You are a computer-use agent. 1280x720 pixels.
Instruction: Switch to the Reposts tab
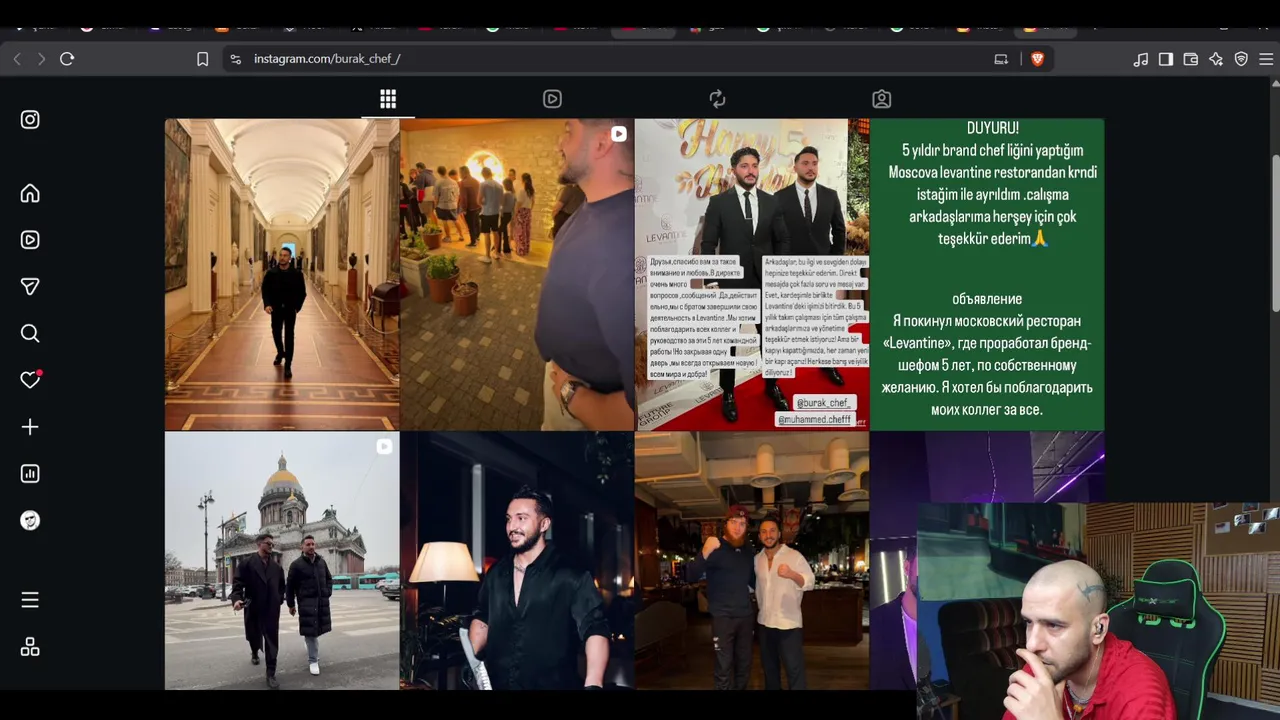(717, 99)
